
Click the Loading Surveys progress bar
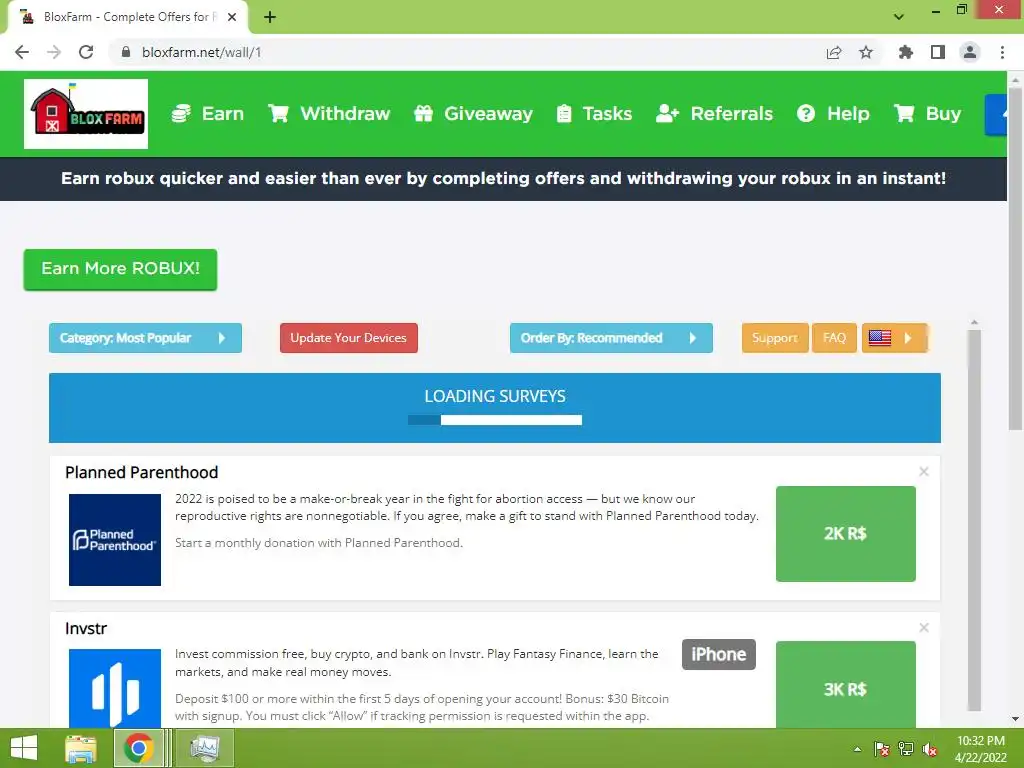[495, 420]
